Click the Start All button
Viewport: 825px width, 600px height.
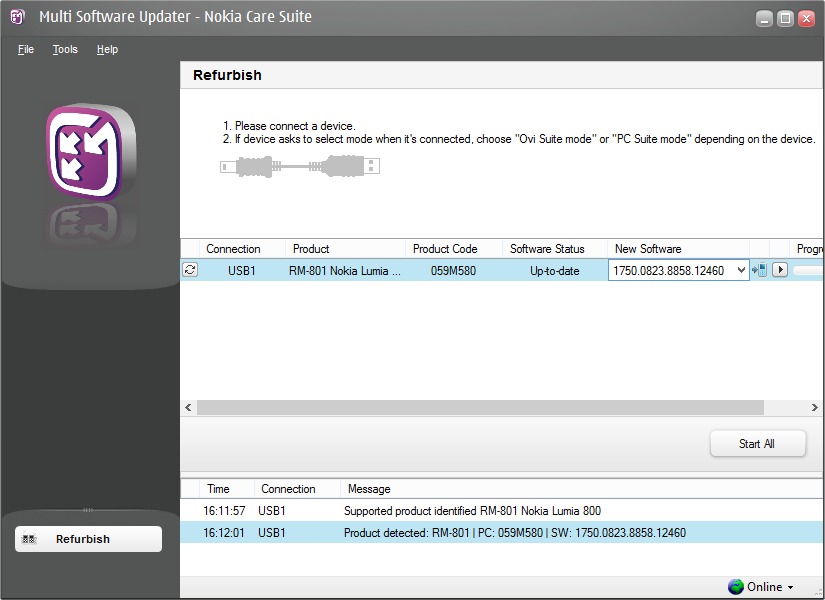(x=757, y=443)
